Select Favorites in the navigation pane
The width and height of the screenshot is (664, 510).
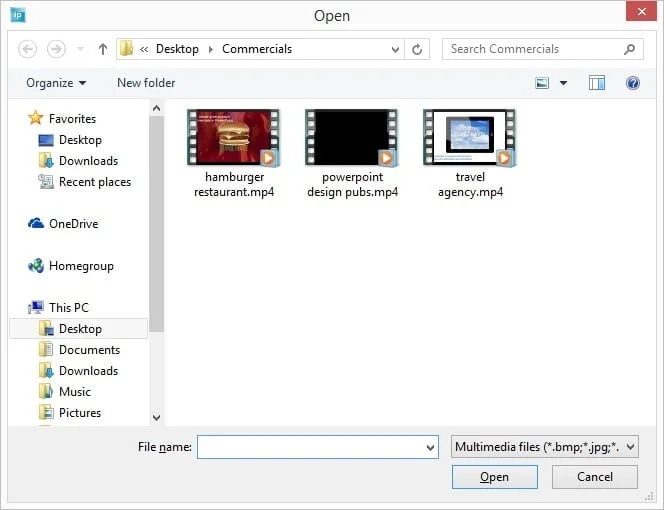72,119
